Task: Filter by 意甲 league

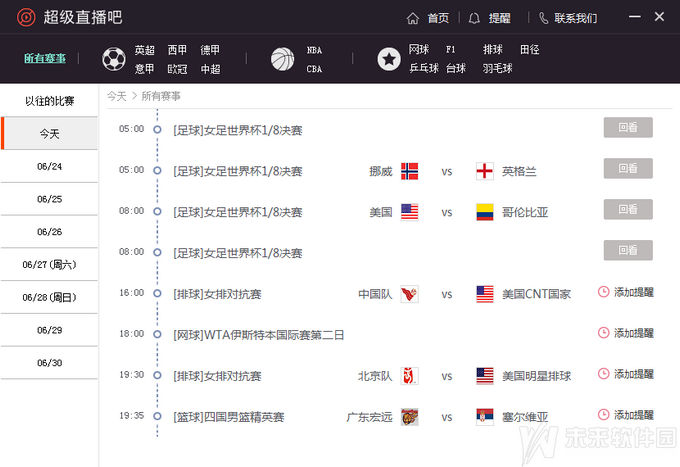Action: [144, 69]
